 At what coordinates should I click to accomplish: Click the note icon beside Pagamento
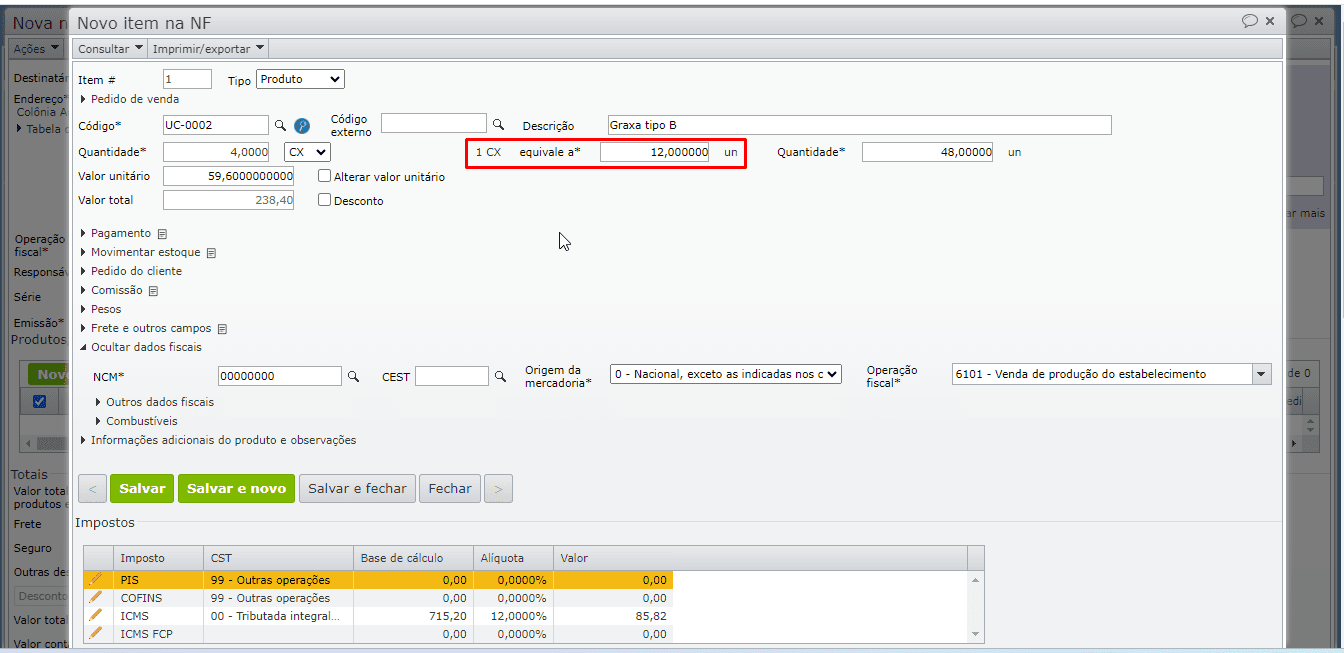(162, 234)
